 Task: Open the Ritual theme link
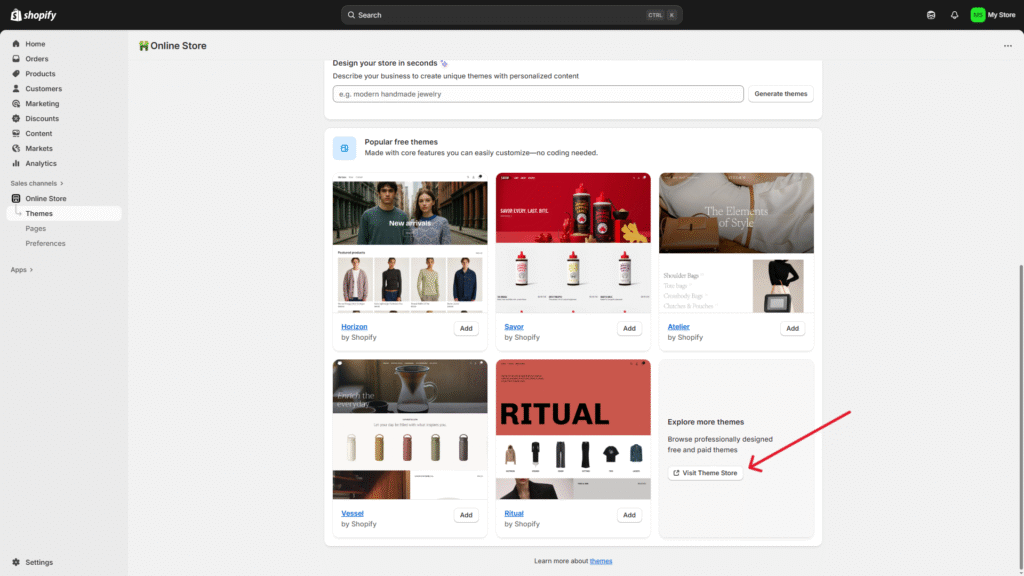click(514, 514)
